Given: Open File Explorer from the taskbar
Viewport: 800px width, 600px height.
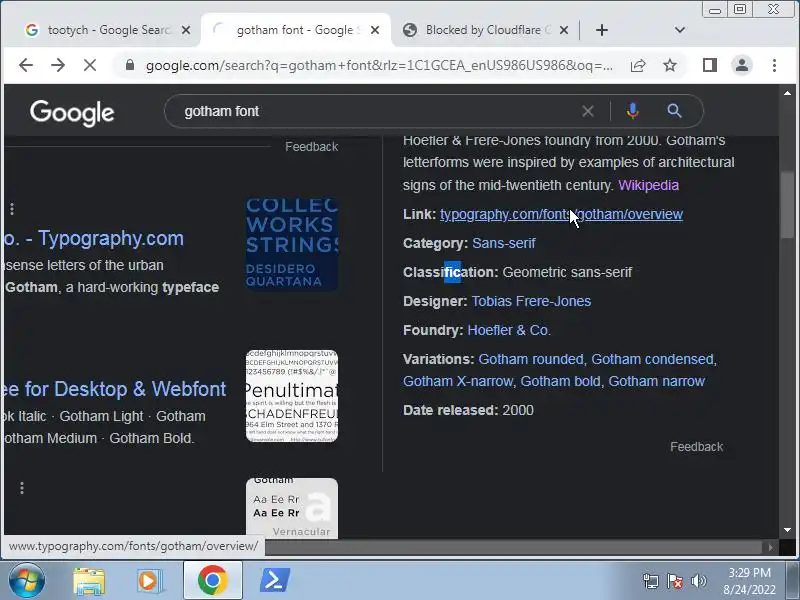Looking at the screenshot, I should 89,581.
